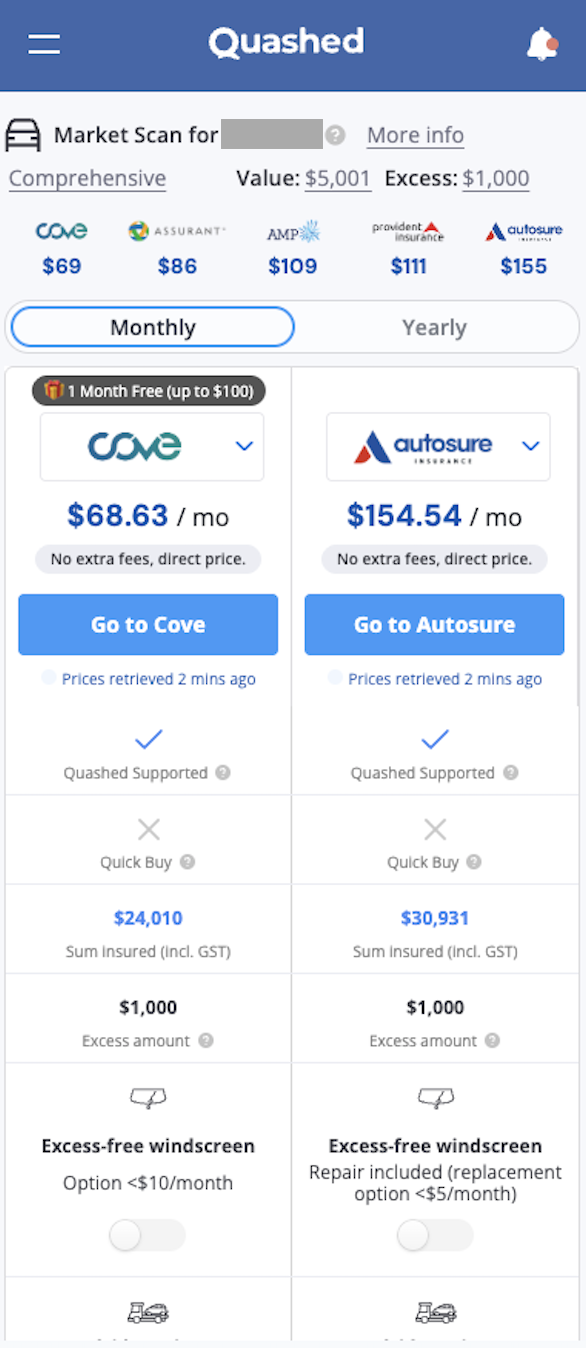The width and height of the screenshot is (586, 1348).
Task: Open the notifications bell
Action: coord(543,44)
